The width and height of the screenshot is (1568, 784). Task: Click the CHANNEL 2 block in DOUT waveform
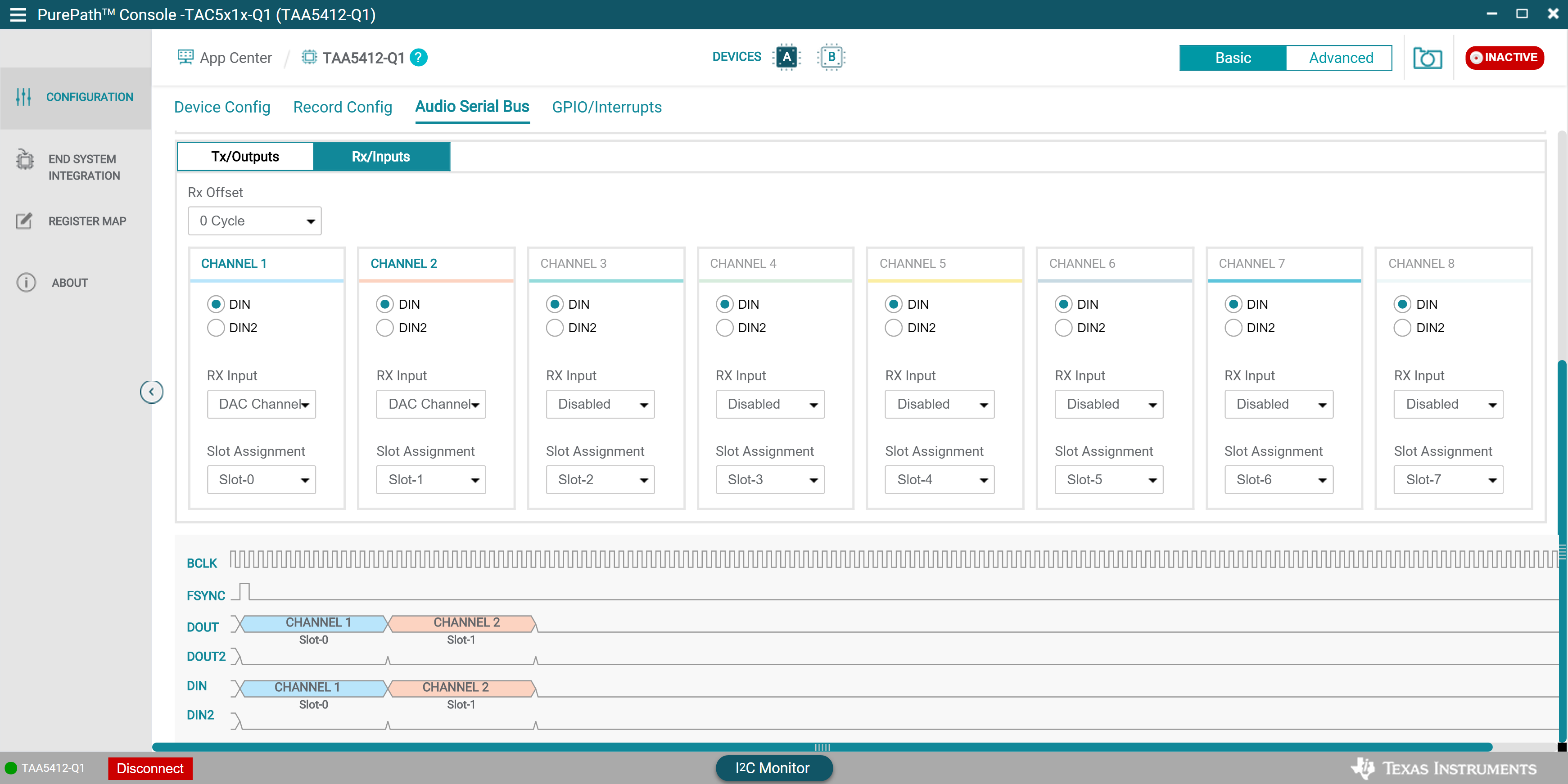click(x=461, y=623)
